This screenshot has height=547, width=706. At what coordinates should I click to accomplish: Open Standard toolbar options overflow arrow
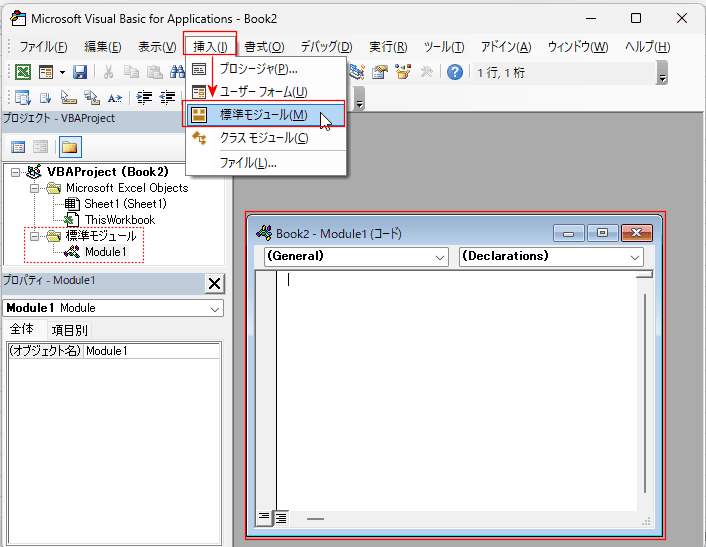[x=662, y=74]
